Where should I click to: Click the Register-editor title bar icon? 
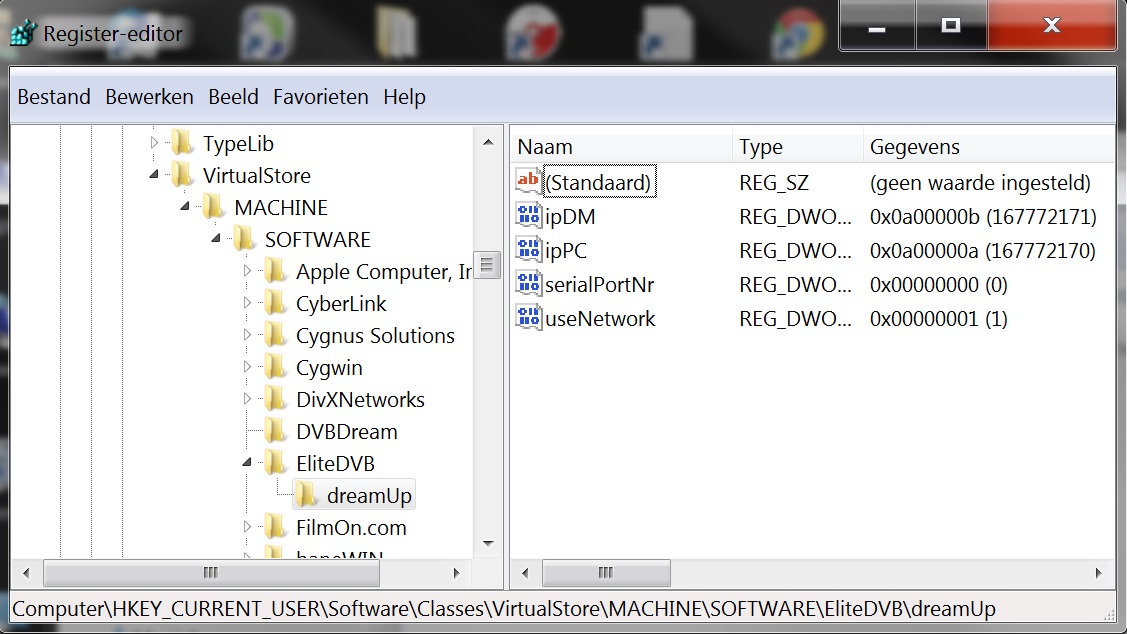click(x=23, y=33)
